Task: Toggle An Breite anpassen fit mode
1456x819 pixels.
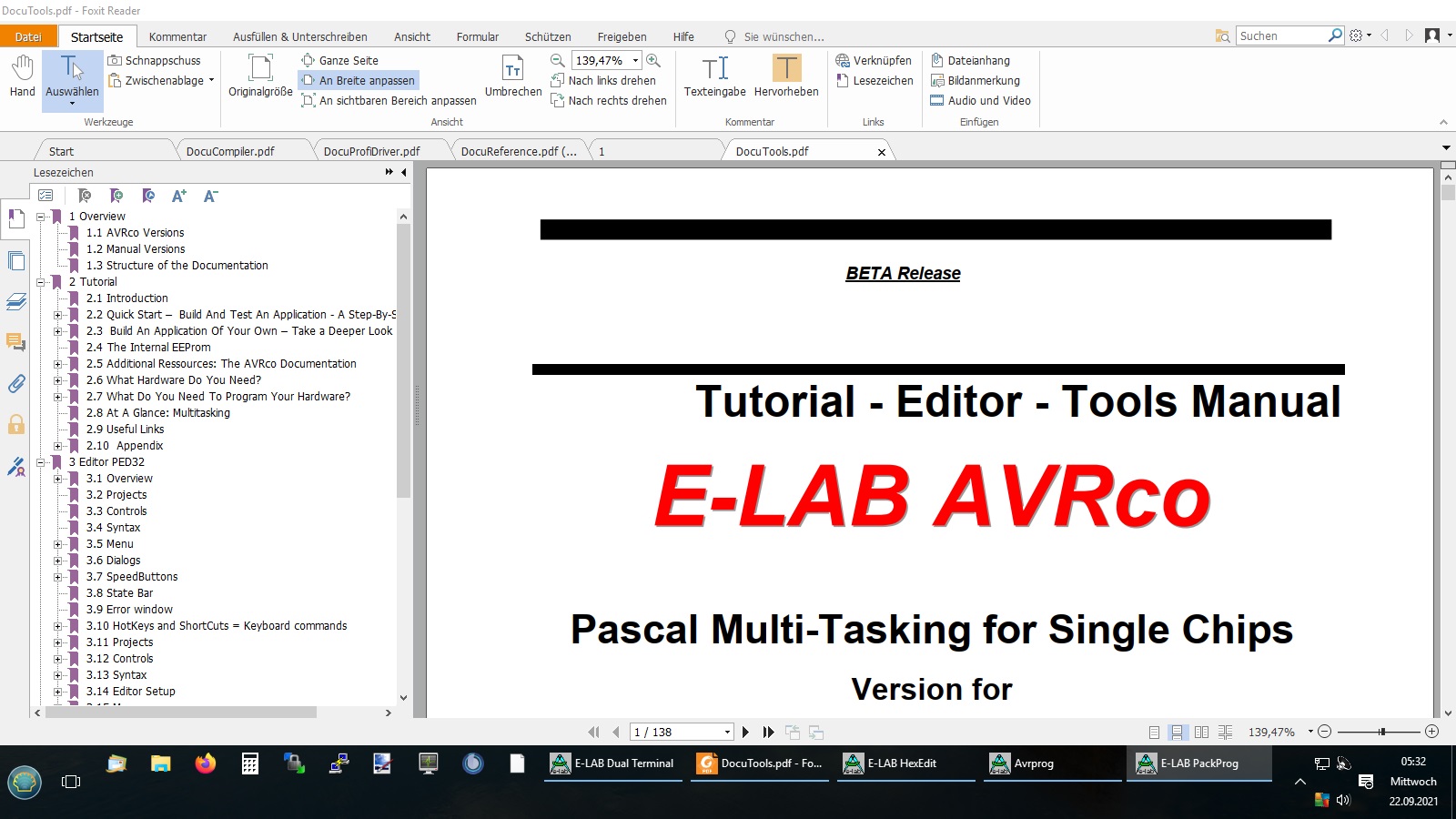Action: [358, 80]
